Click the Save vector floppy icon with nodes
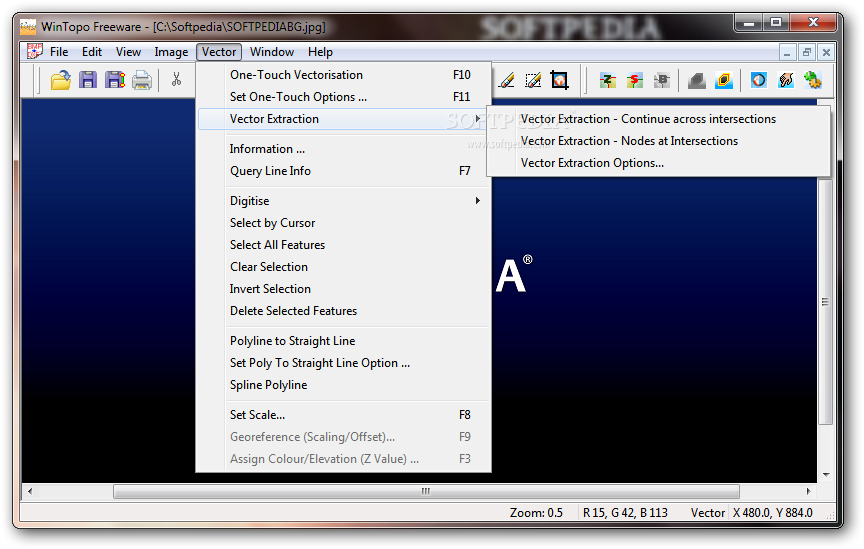864x549 pixels. [115, 80]
